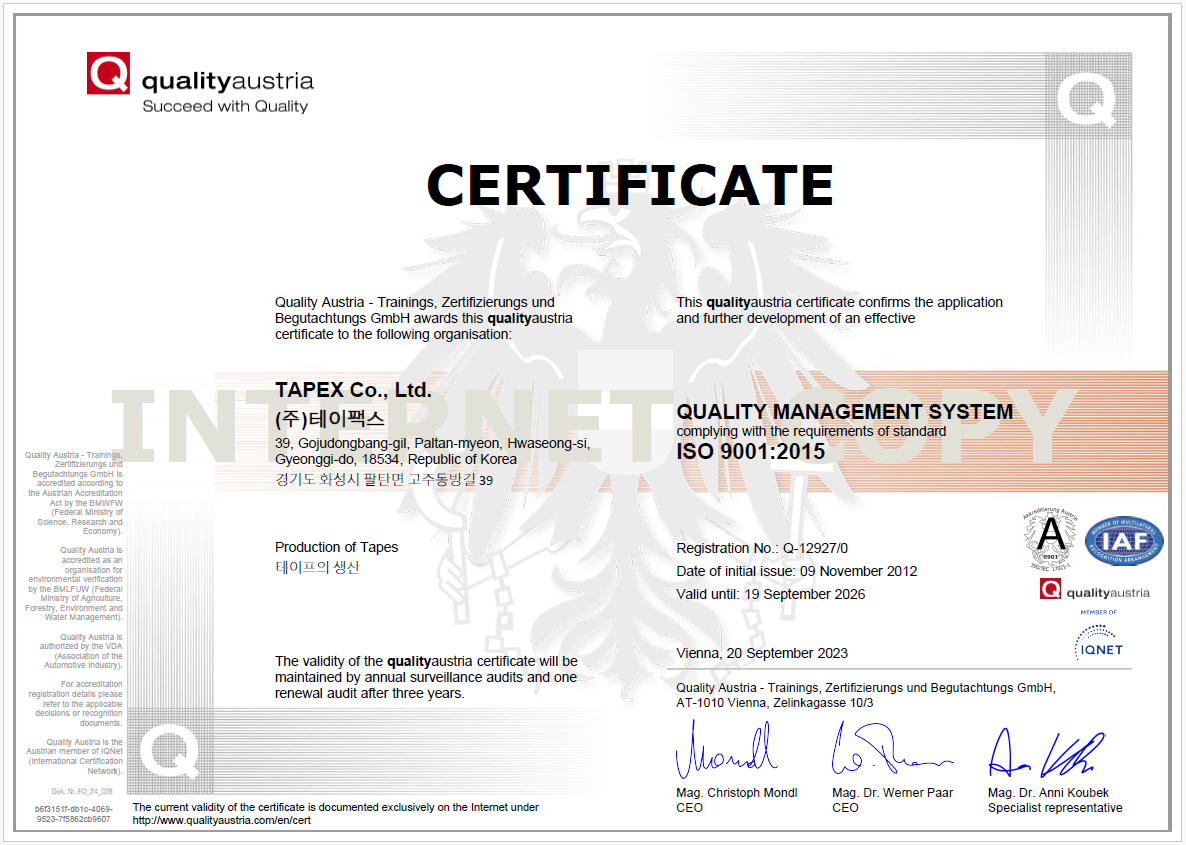Image resolution: width=1186 pixels, height=845 pixels.
Task: Click the sidebar note about the VDA authorization
Action: [80, 651]
